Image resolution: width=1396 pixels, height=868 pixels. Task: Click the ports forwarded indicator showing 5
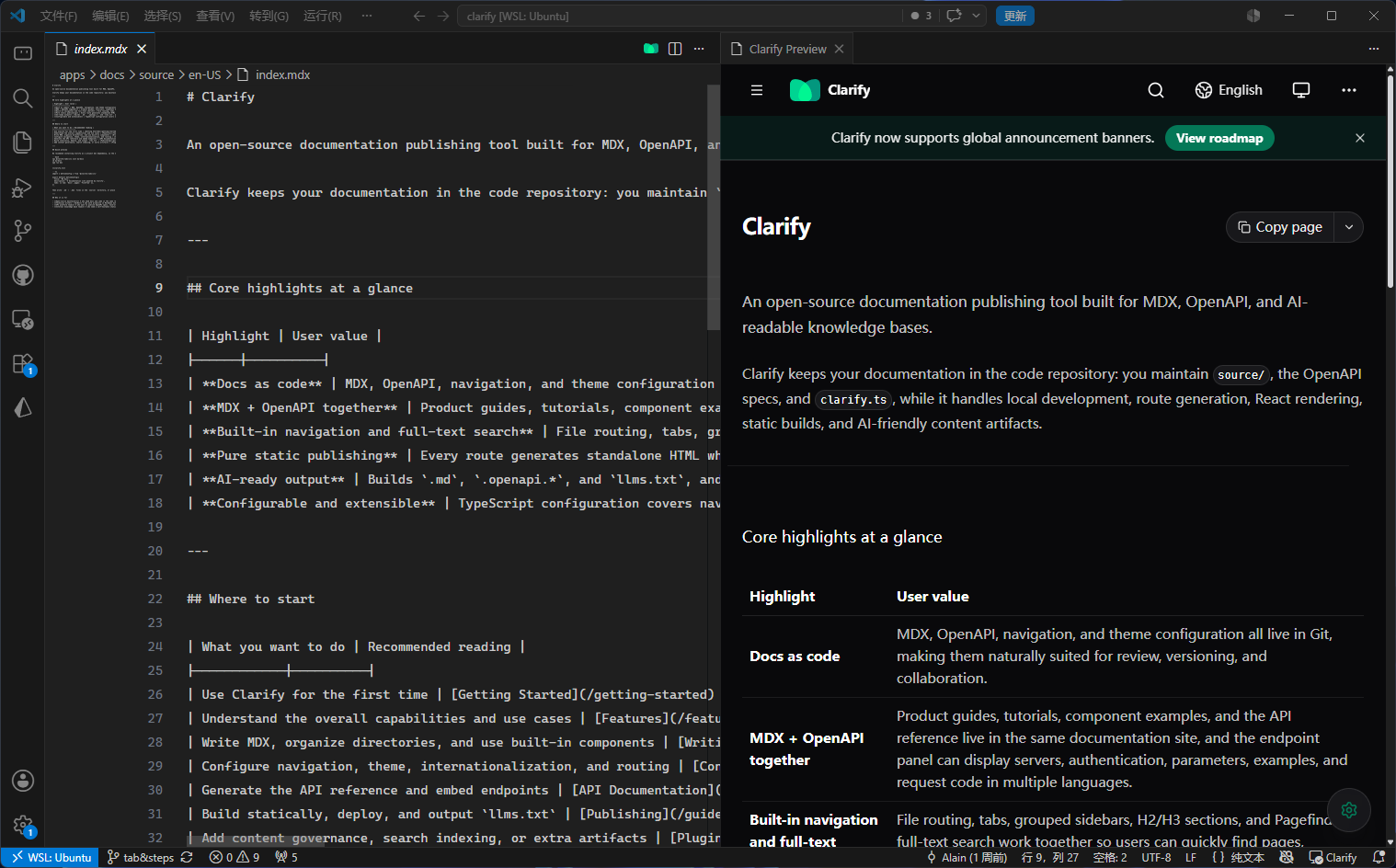[x=286, y=857]
